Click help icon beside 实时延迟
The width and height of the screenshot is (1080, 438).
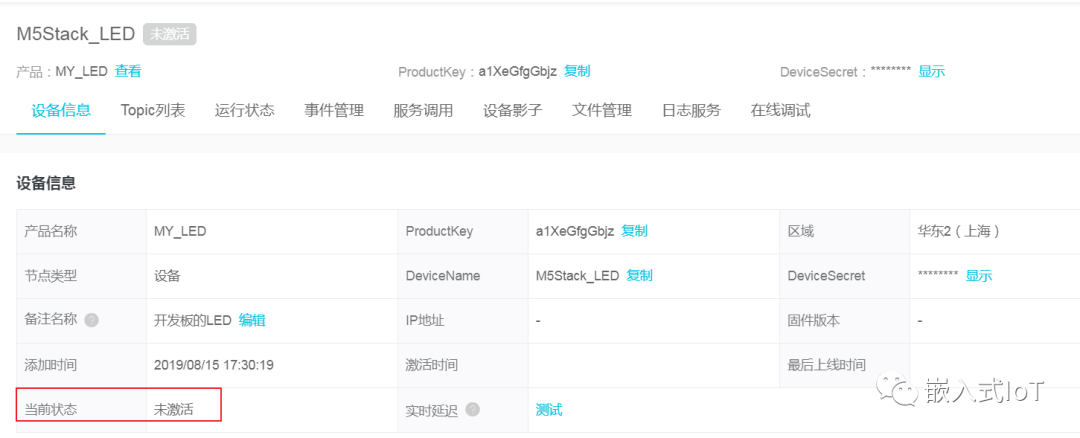(x=473, y=410)
